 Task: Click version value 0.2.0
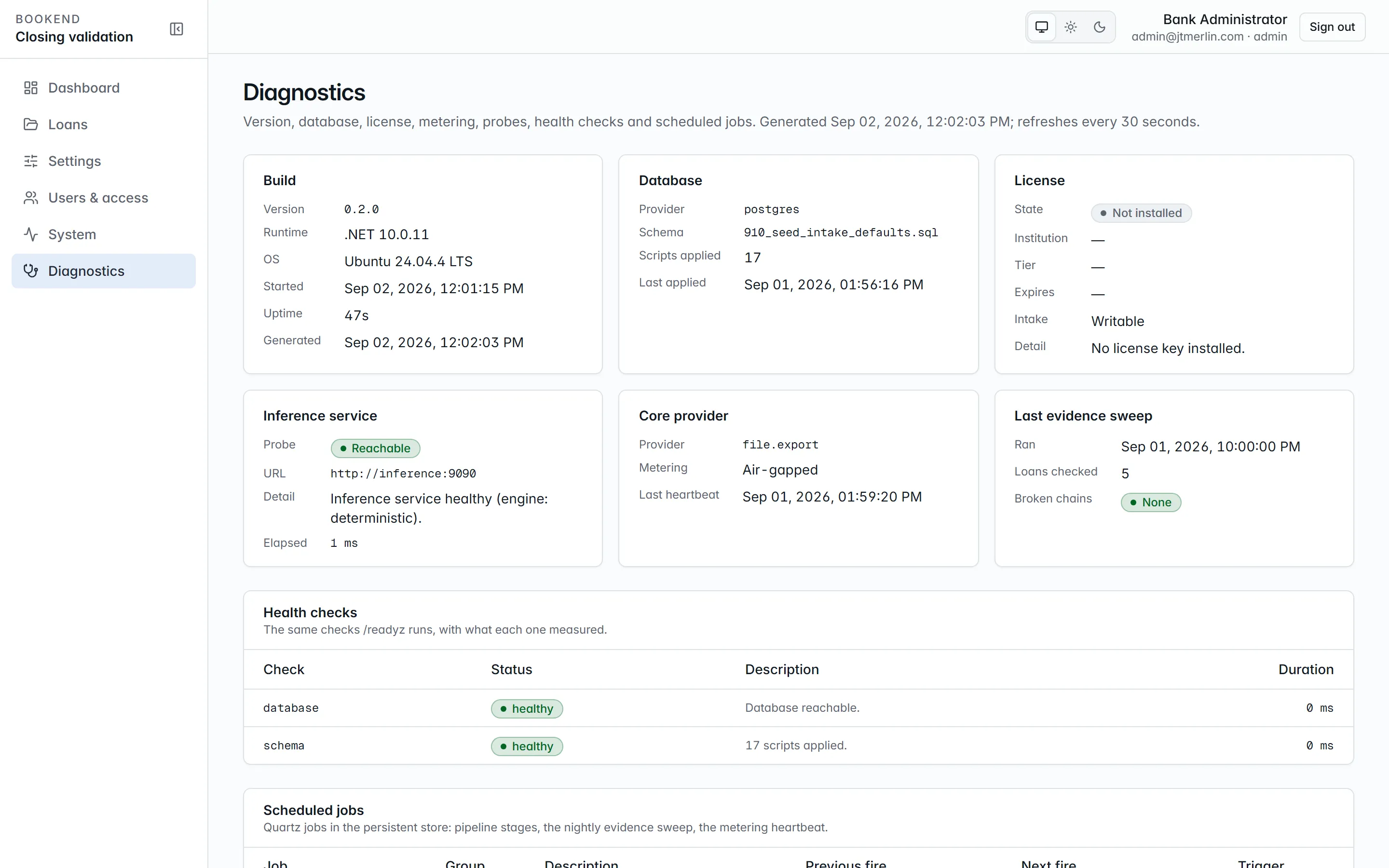pos(361,210)
